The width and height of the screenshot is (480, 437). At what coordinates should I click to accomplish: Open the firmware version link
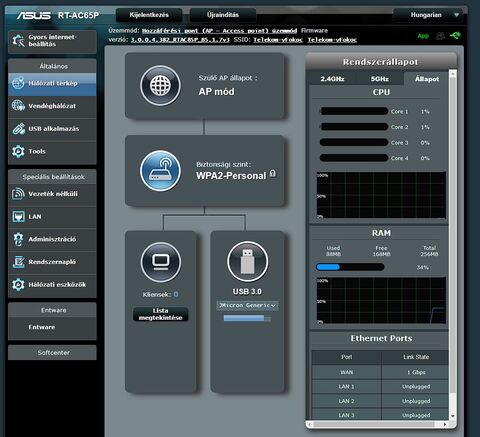point(180,40)
